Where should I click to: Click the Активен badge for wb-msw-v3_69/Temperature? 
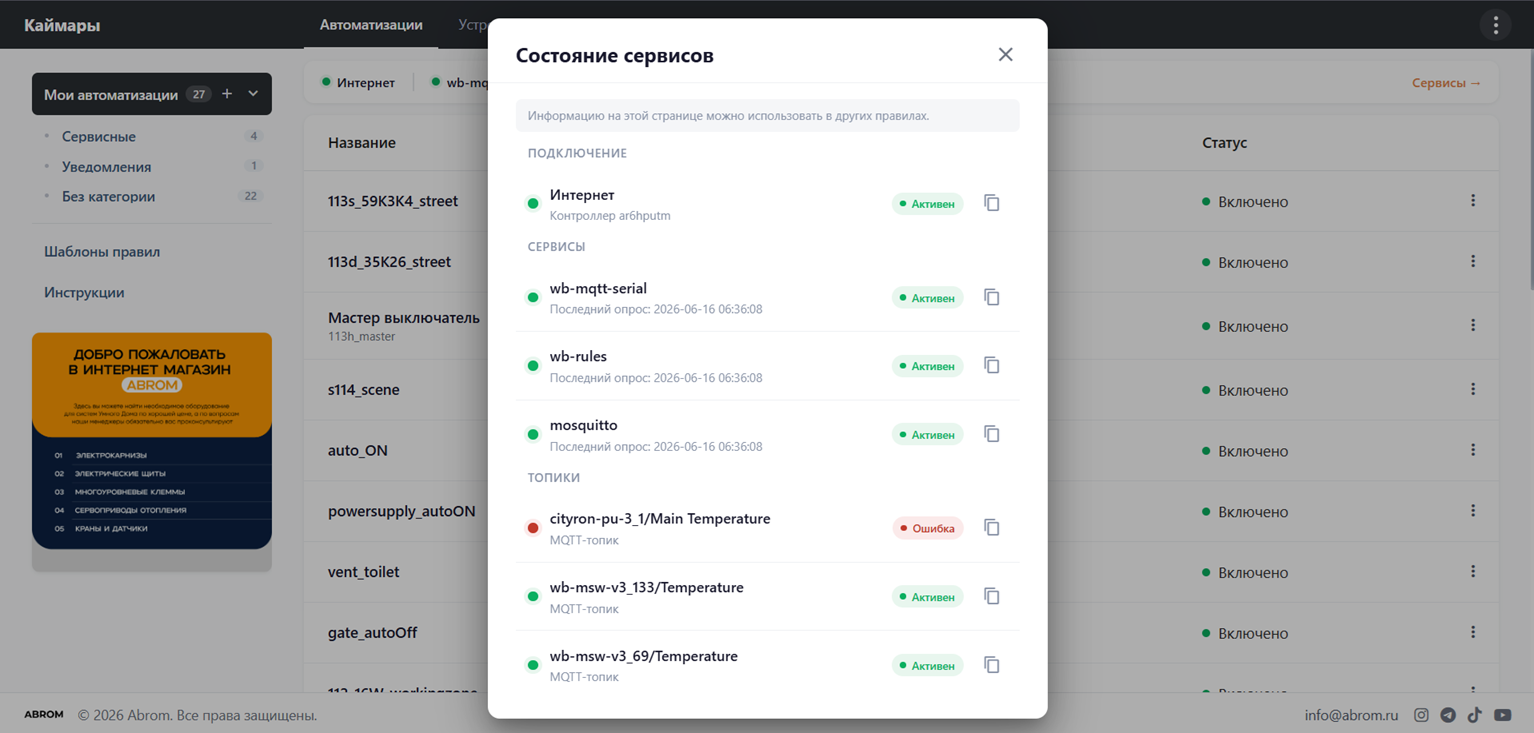[x=928, y=666]
